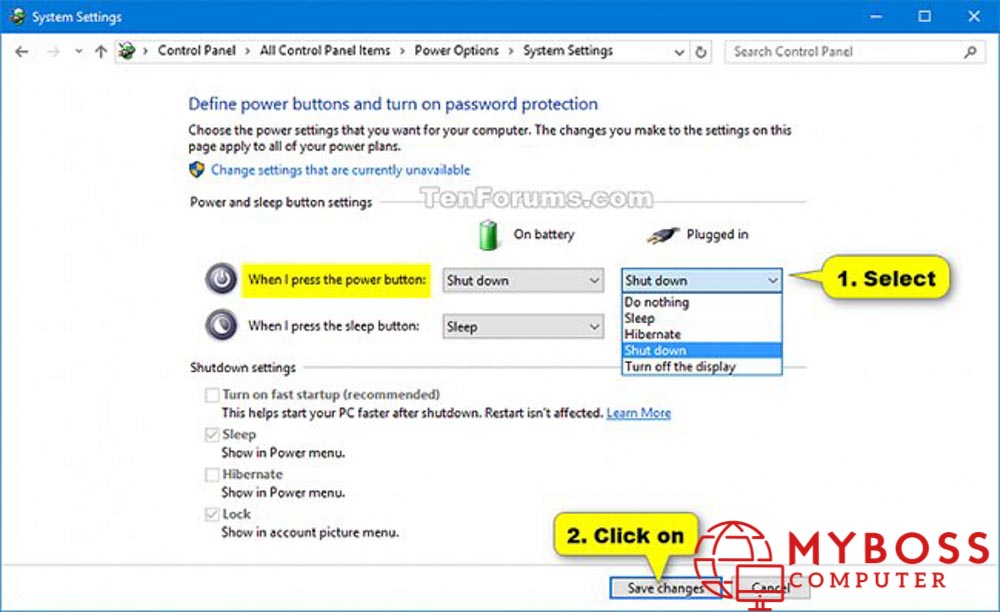Click the power button icon
1000x612 pixels.
pos(221,279)
